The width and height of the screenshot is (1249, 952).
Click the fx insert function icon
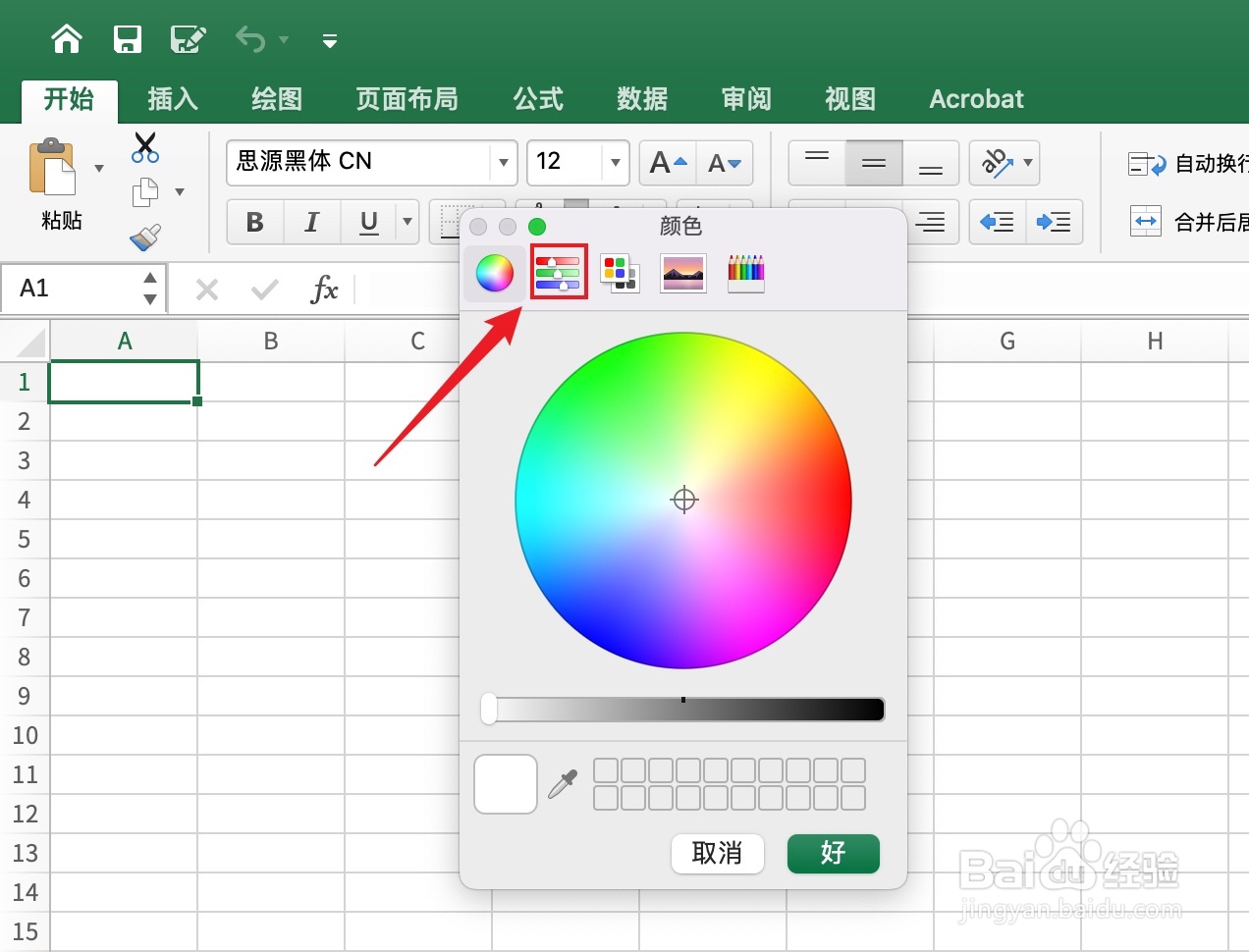(x=324, y=290)
